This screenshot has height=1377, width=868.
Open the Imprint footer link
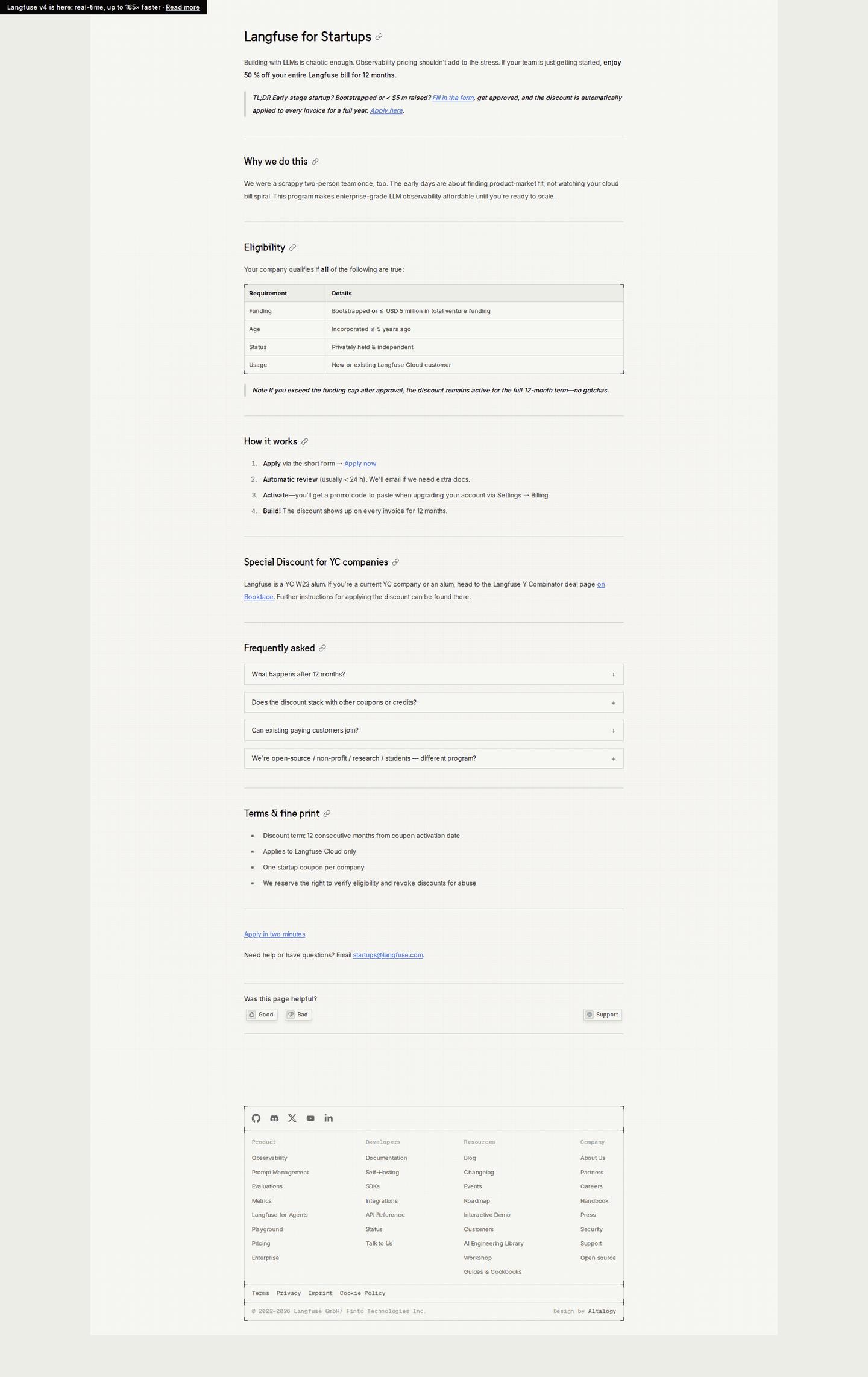(320, 1293)
